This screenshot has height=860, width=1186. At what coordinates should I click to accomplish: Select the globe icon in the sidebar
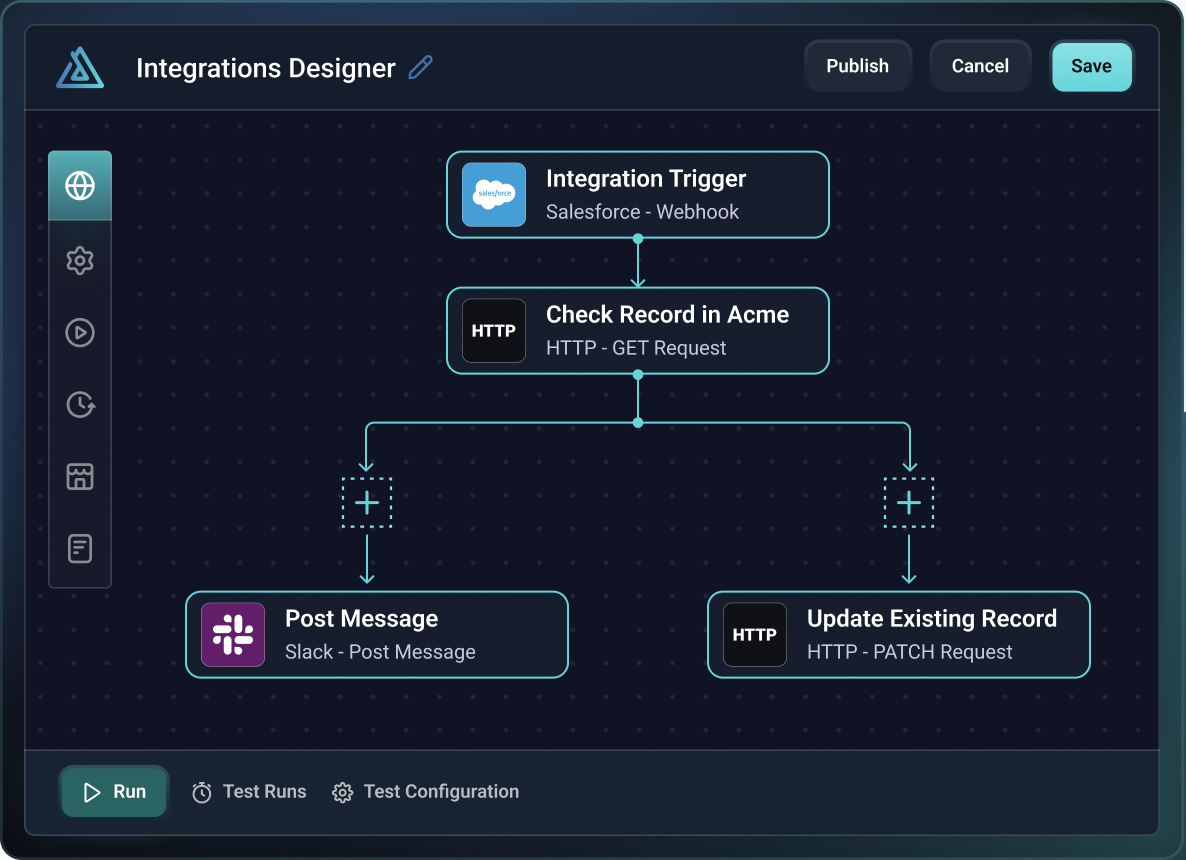80,185
